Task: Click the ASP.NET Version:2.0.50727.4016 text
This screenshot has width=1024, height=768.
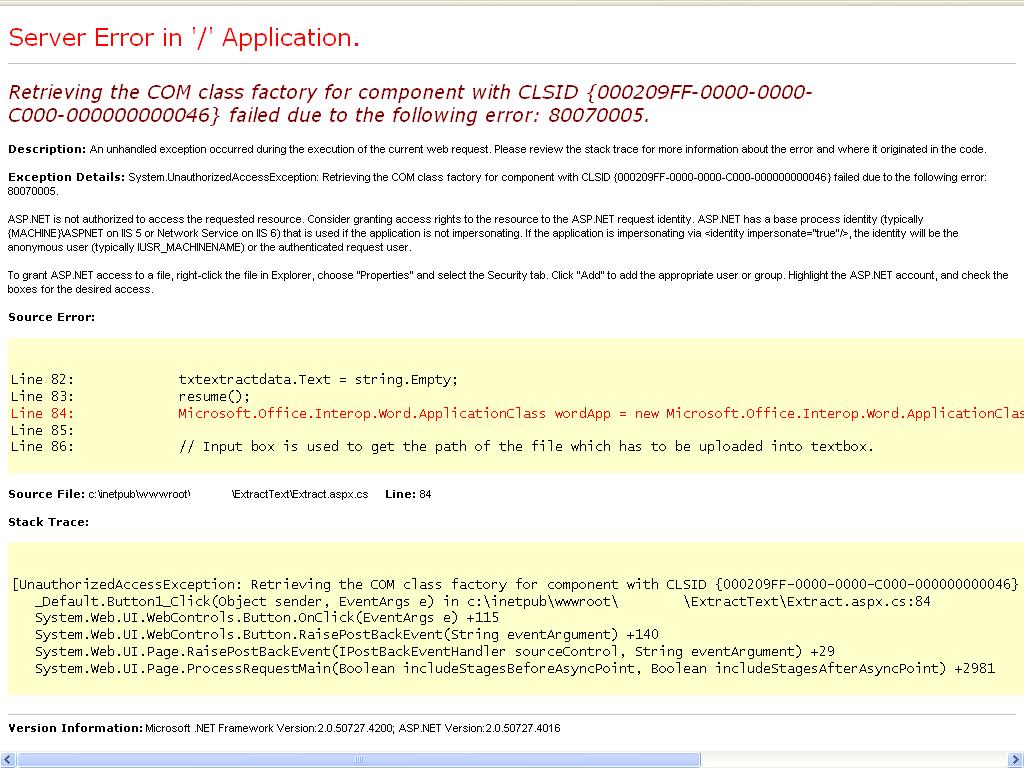Action: (x=479, y=728)
